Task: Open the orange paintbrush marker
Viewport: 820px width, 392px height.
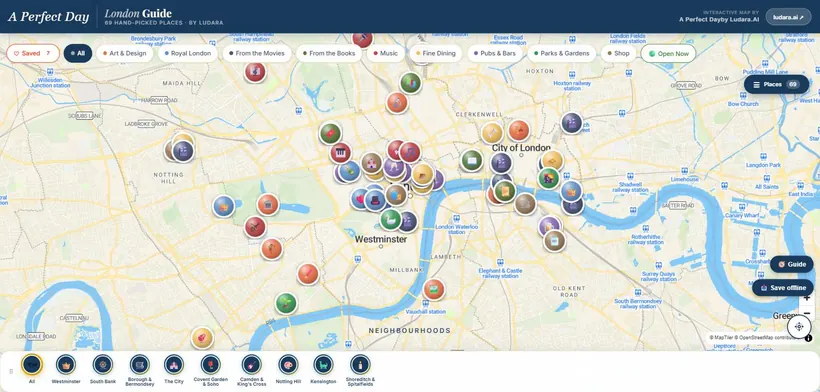Action: coord(308,274)
